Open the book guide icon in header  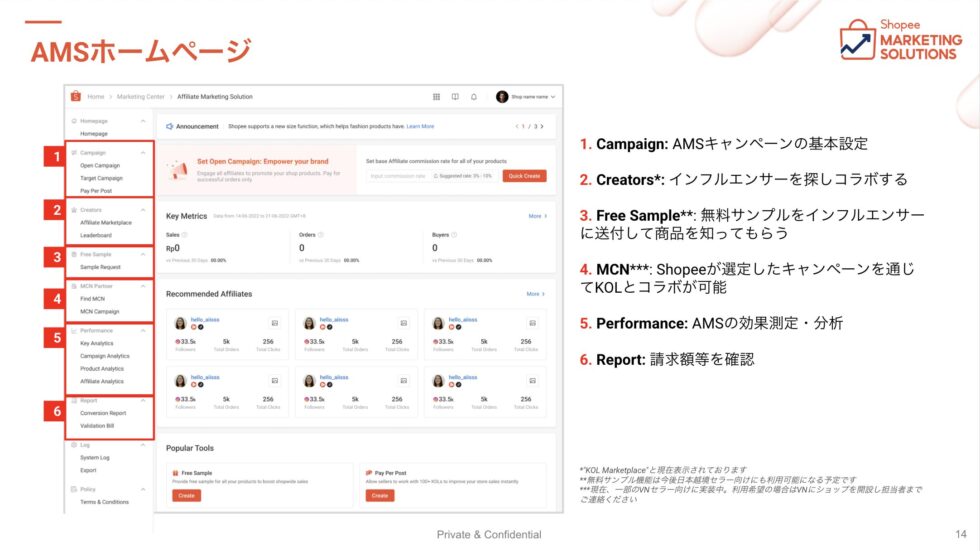coord(455,97)
